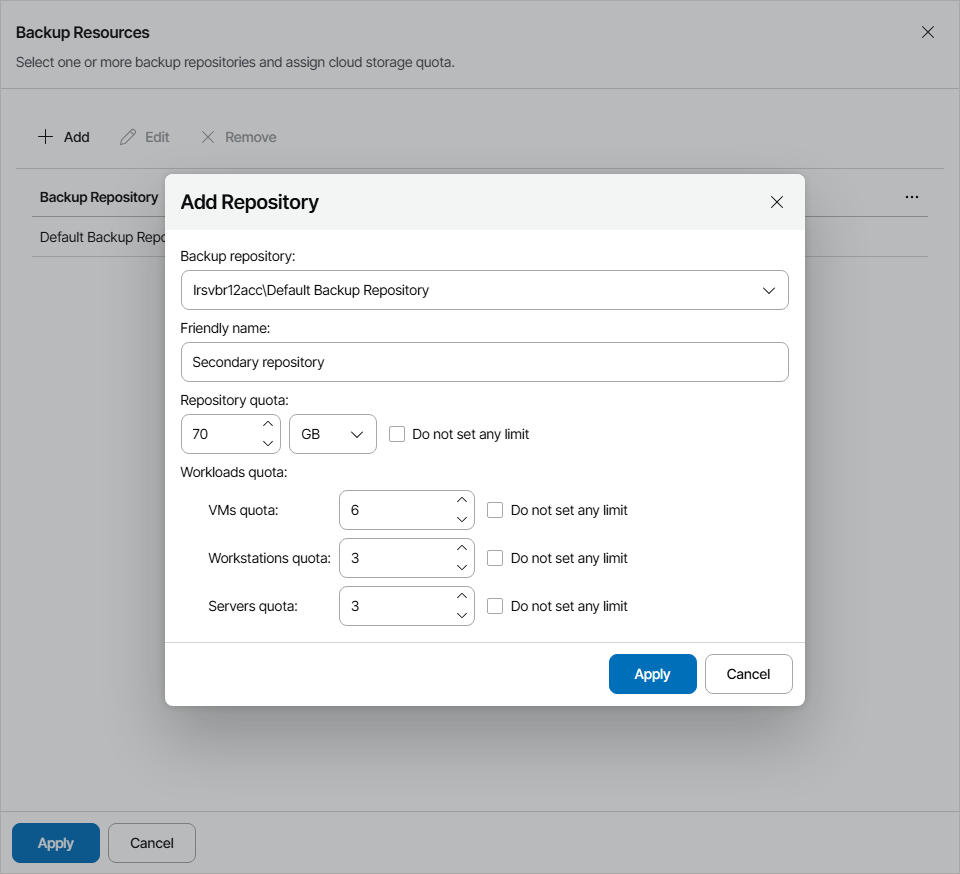Open the column options ellipsis menu
The image size is (960, 874).
point(912,197)
